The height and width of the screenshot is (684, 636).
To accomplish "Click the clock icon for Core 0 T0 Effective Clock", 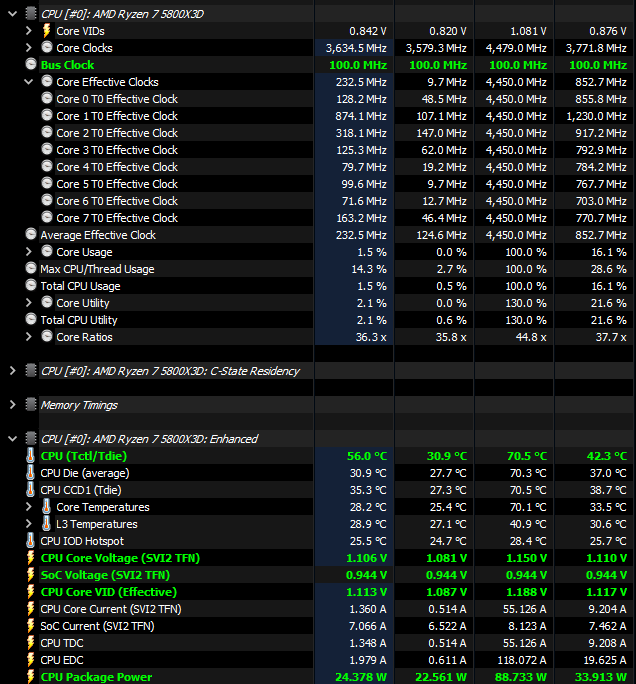I will tap(47, 98).
